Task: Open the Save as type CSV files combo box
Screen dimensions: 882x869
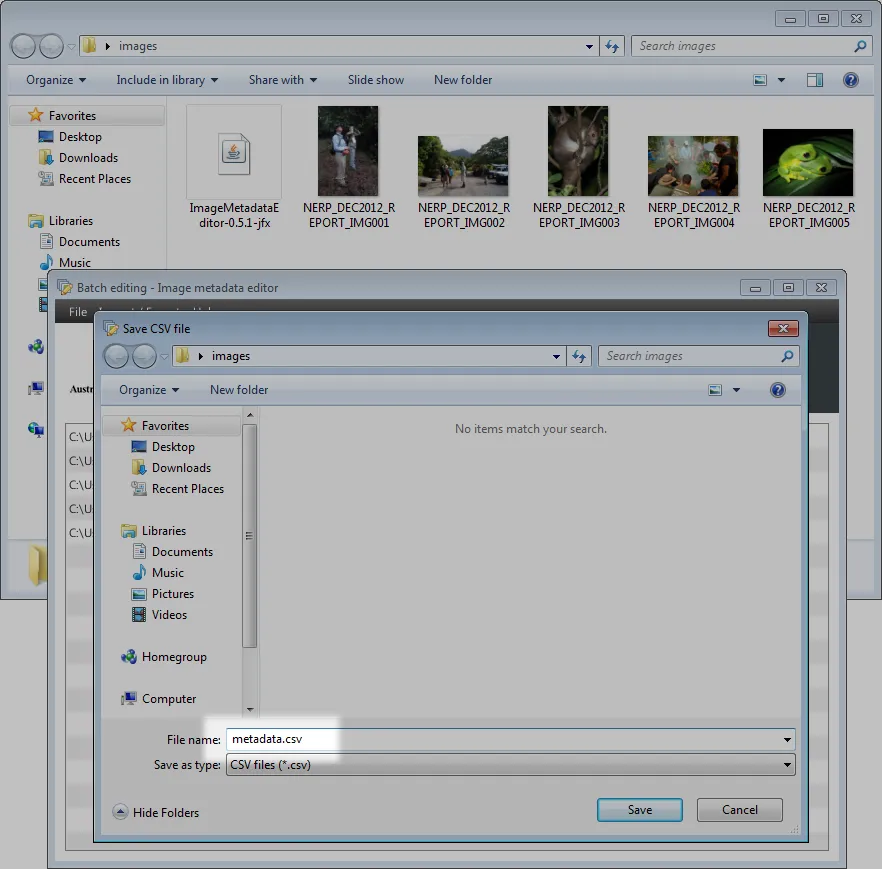Action: point(510,765)
